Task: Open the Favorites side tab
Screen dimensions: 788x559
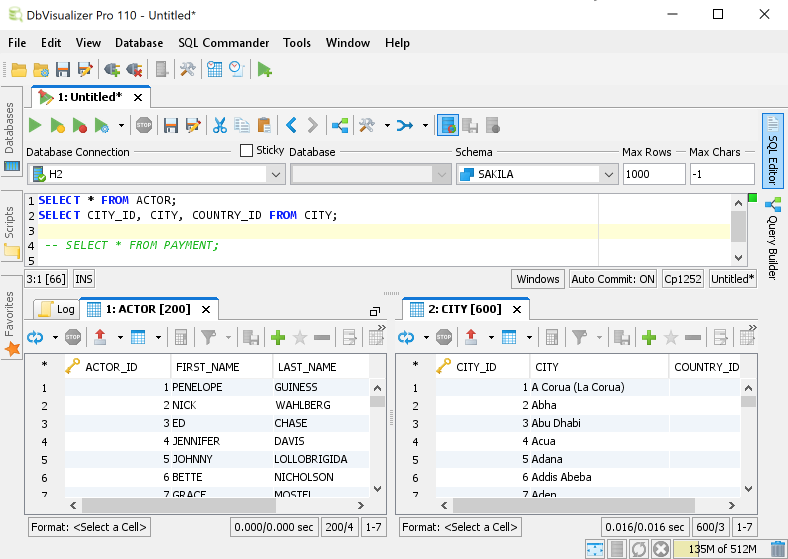Action: click(x=11, y=318)
